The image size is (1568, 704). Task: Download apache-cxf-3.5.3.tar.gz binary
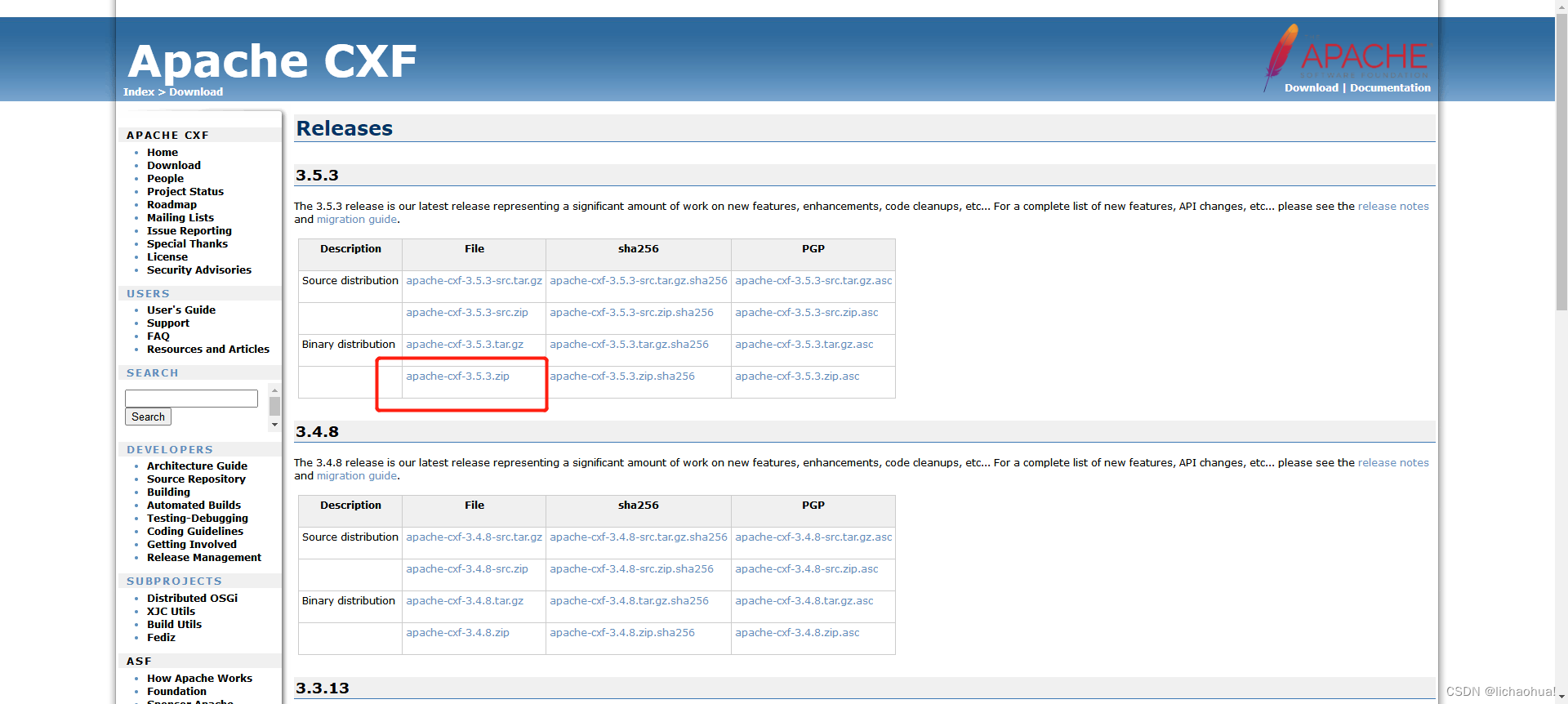pyautogui.click(x=465, y=345)
